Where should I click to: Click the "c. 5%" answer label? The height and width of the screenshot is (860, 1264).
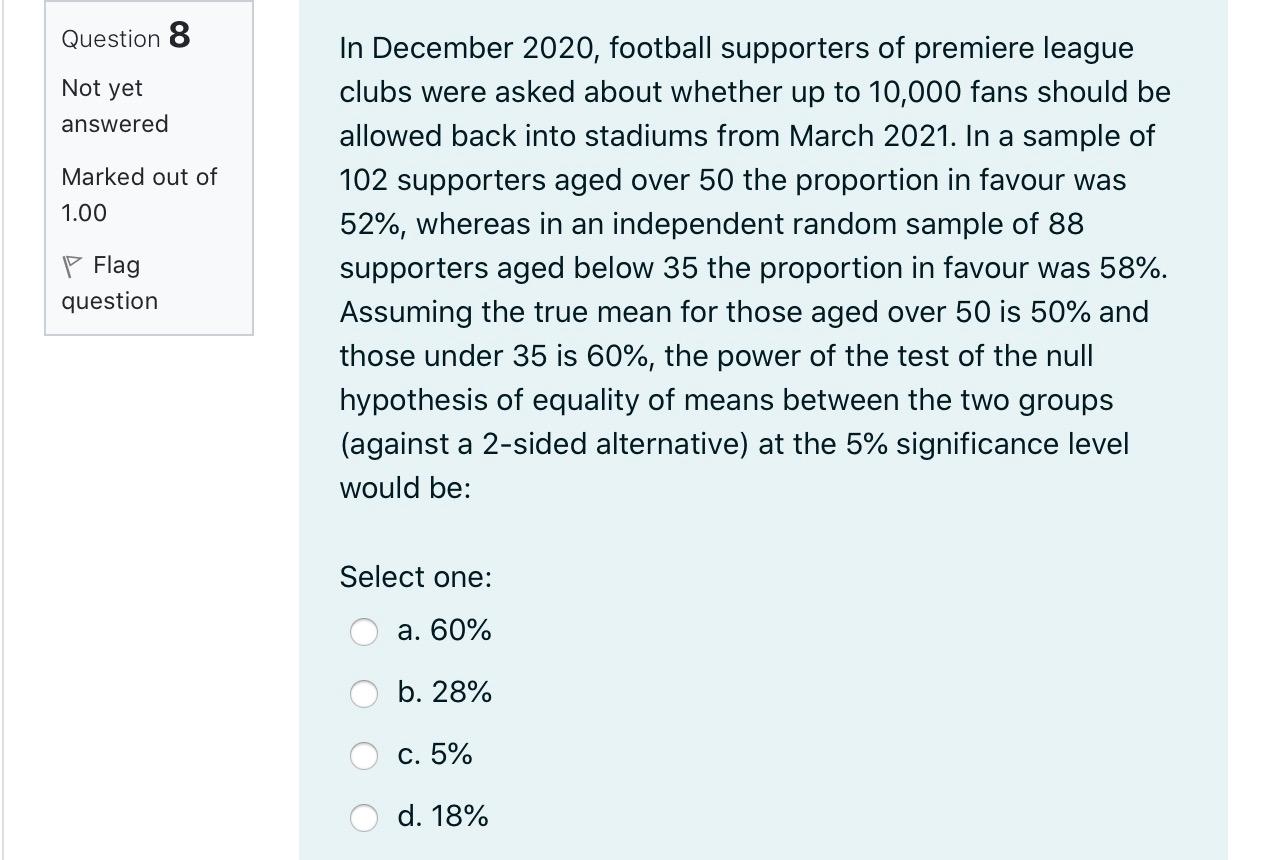pyautogui.click(x=434, y=754)
